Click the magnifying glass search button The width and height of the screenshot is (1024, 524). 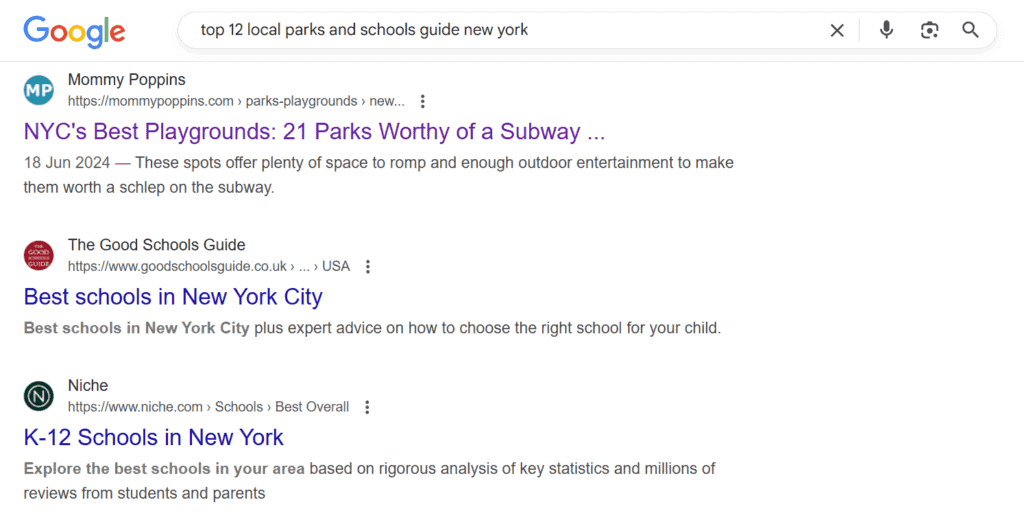(x=970, y=30)
